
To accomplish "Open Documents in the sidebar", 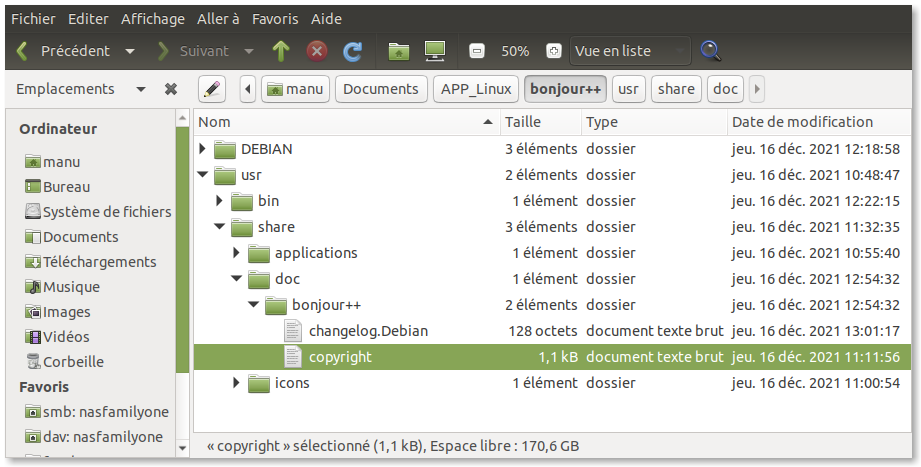I will point(71,237).
